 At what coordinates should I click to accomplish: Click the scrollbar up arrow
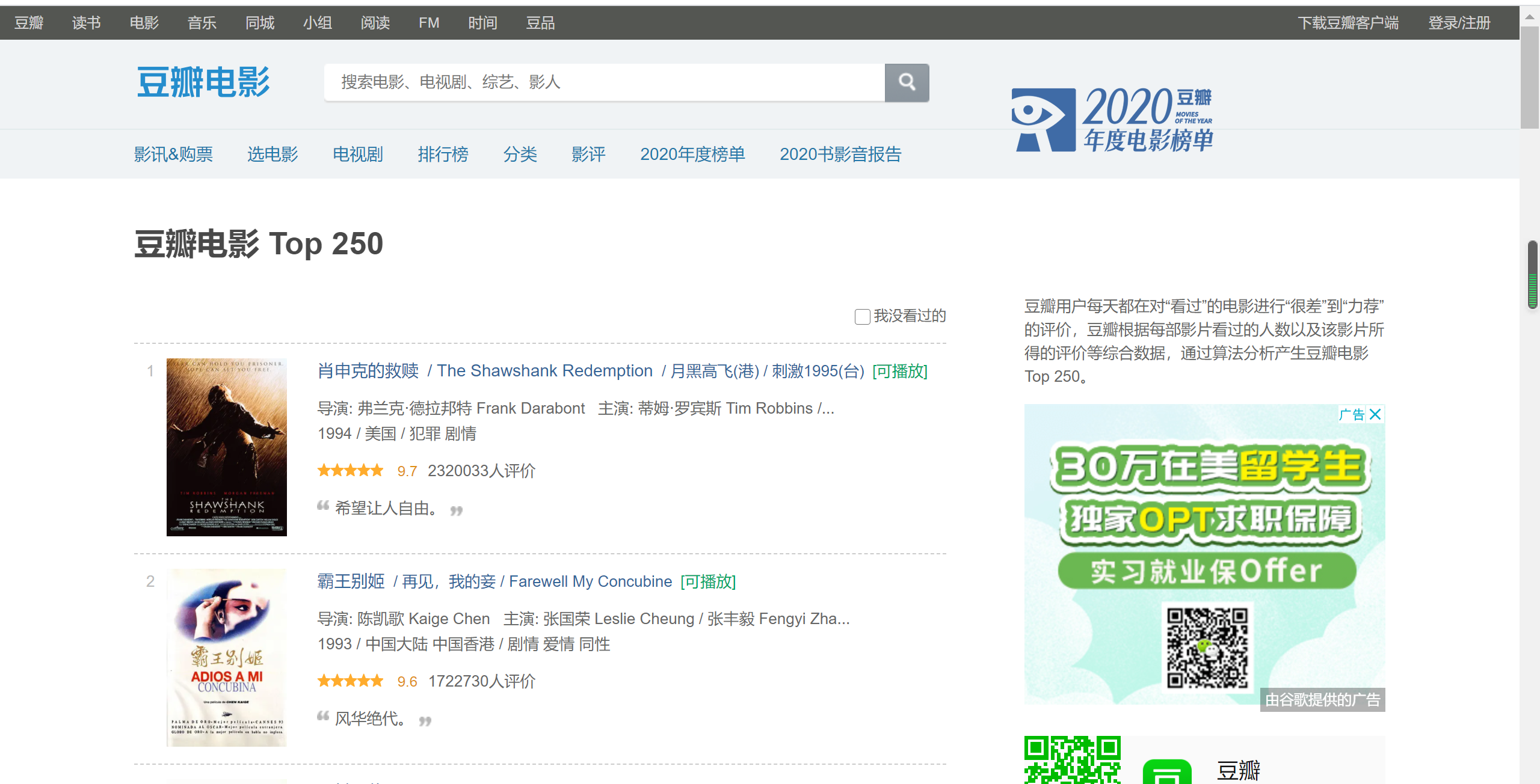[1529, 17]
